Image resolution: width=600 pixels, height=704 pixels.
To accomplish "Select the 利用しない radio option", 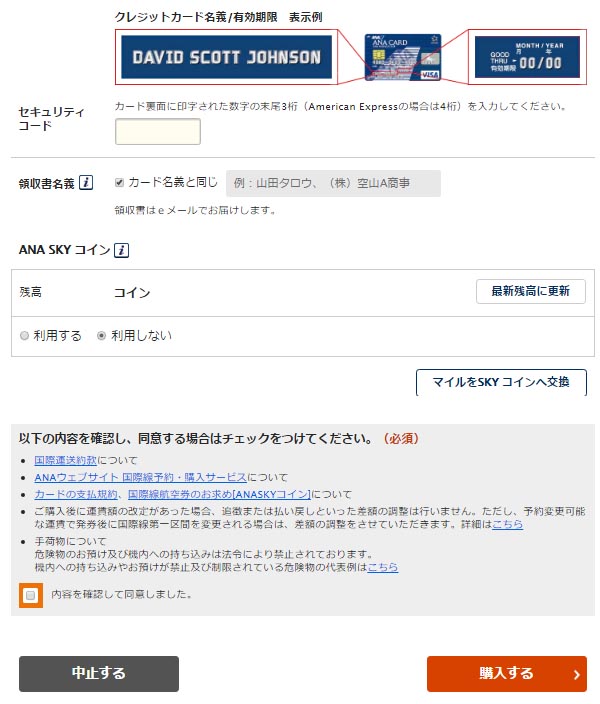I will point(101,335).
